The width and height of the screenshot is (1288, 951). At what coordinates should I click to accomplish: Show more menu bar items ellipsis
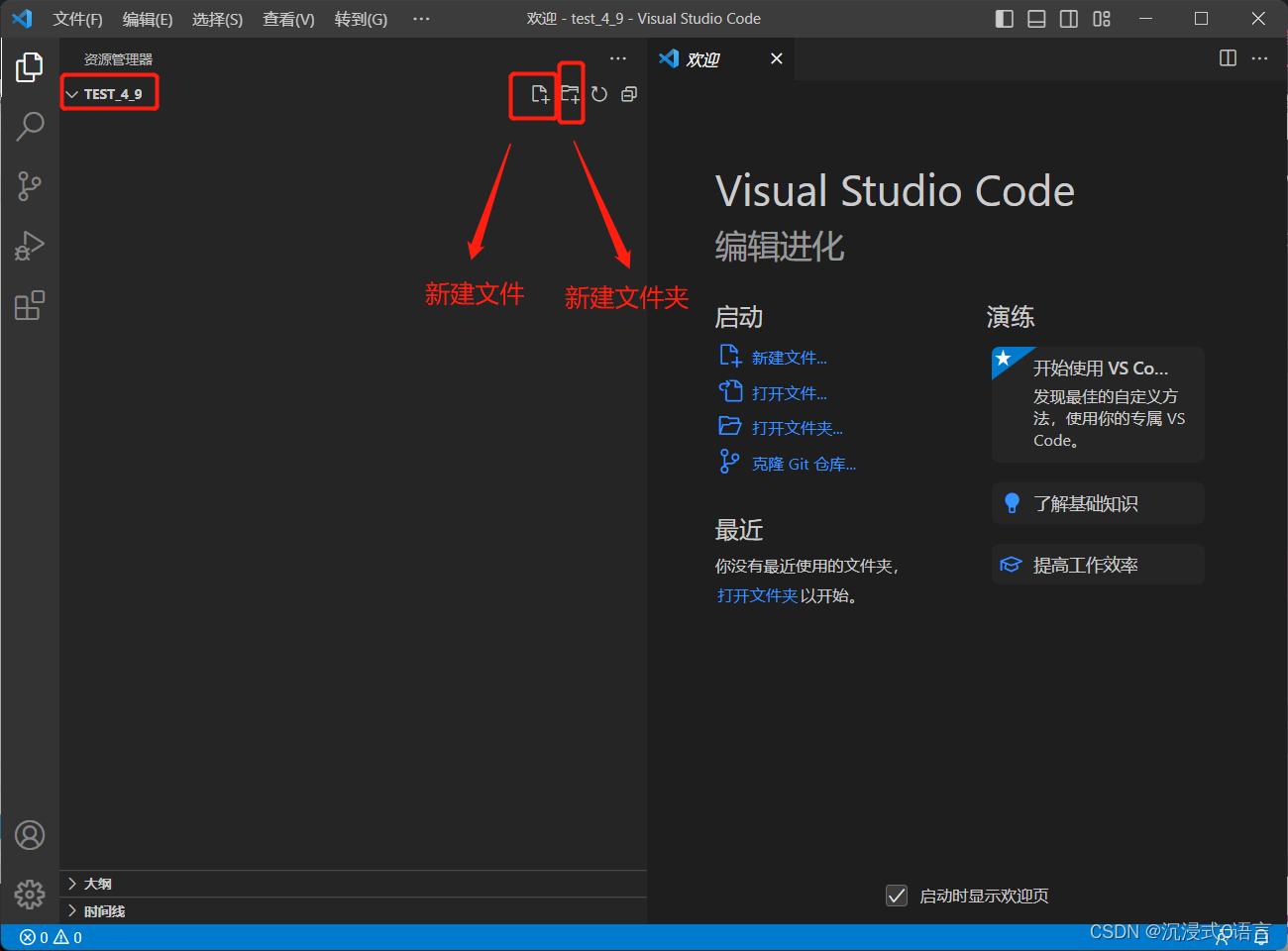pyautogui.click(x=421, y=19)
